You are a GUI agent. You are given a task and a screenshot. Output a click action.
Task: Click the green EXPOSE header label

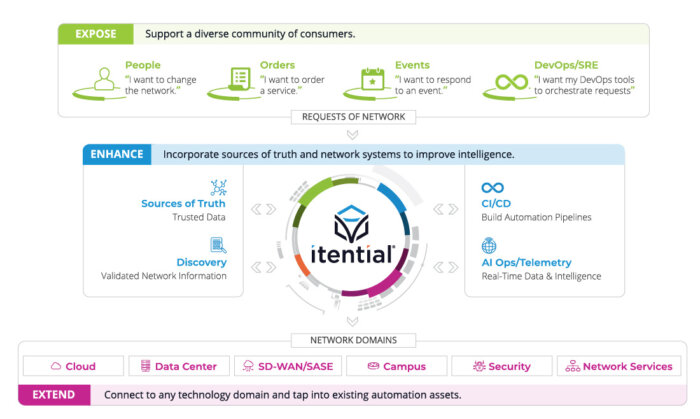pos(96,34)
